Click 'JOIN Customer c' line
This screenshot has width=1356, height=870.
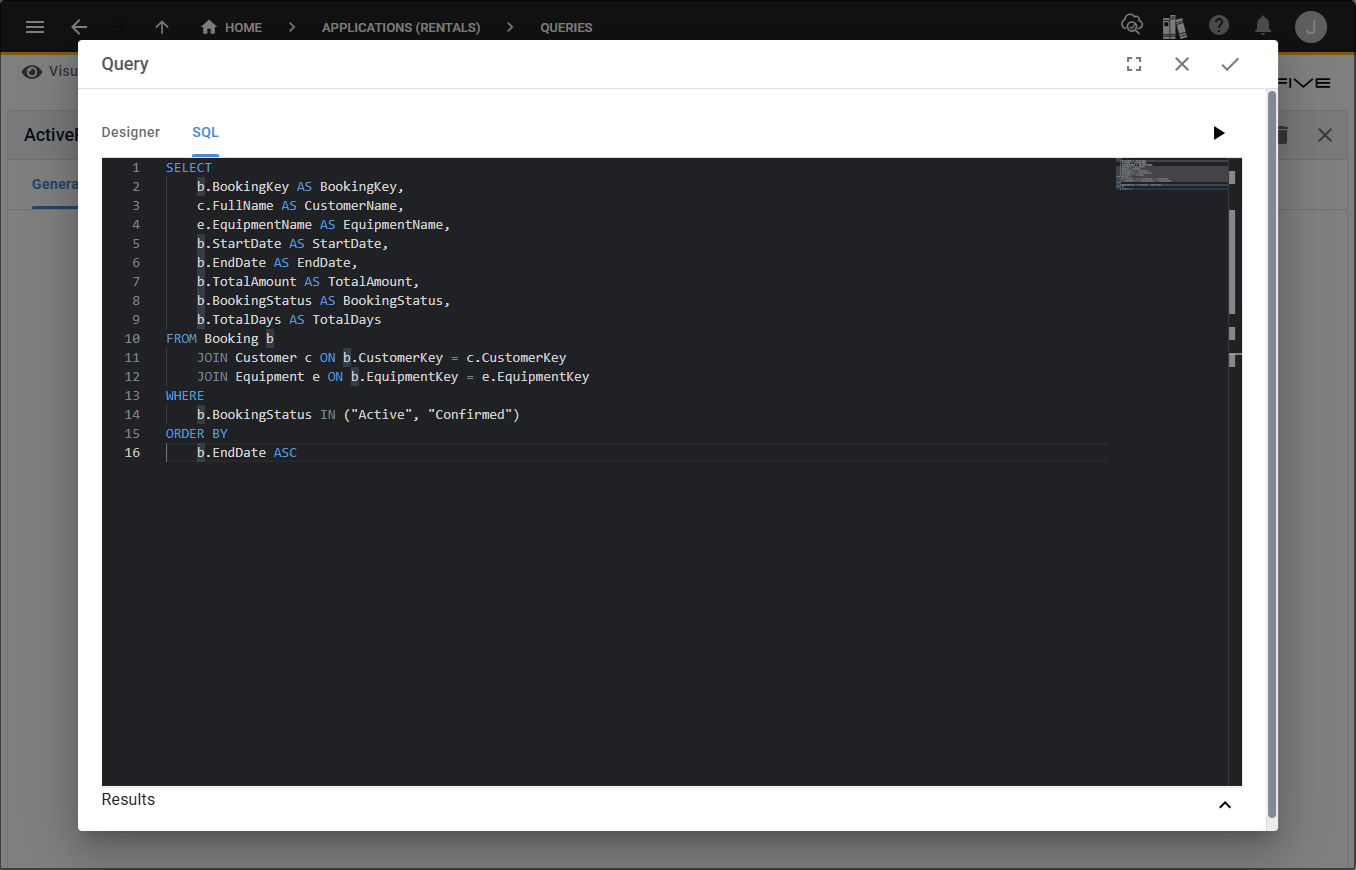point(382,358)
